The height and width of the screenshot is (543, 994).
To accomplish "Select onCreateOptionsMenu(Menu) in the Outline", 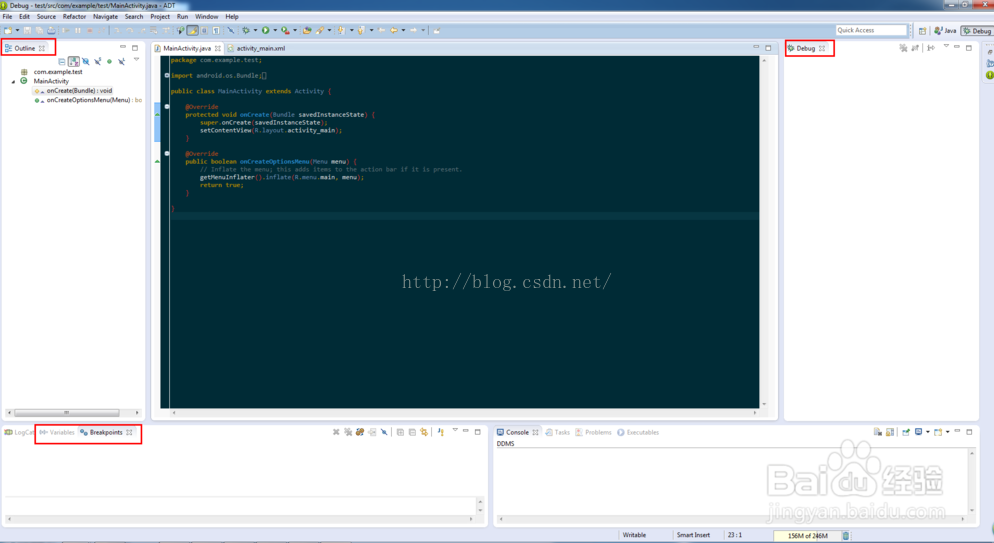I will pos(88,100).
